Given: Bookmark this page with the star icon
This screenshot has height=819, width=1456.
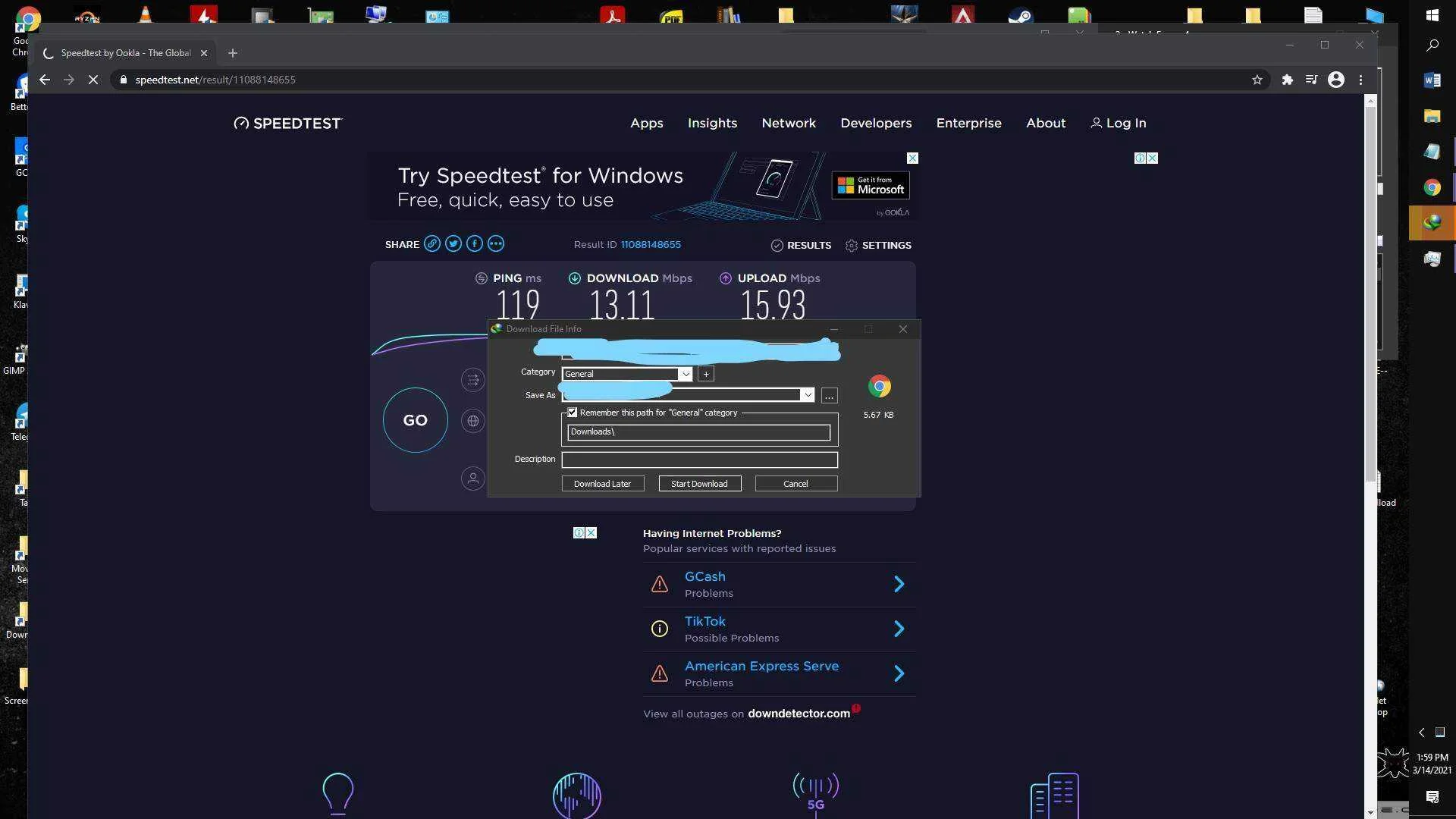Looking at the screenshot, I should [1257, 80].
